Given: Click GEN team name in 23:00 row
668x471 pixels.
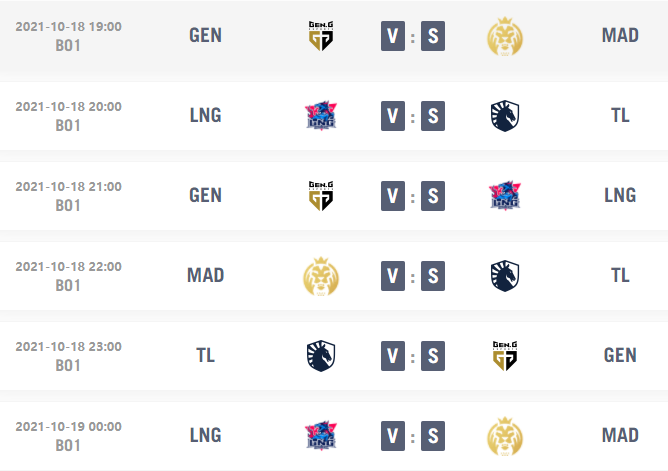Looking at the screenshot, I should pyautogui.click(x=620, y=355).
